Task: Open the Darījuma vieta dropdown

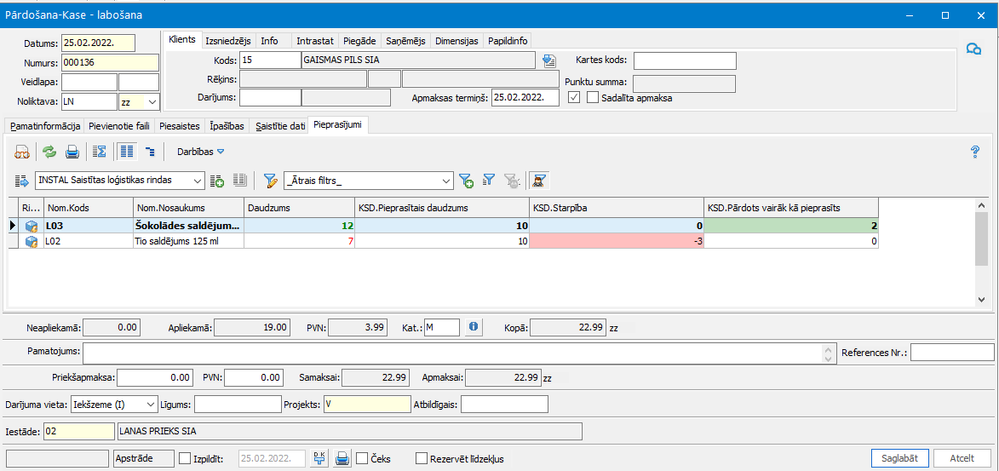Action: coord(151,404)
